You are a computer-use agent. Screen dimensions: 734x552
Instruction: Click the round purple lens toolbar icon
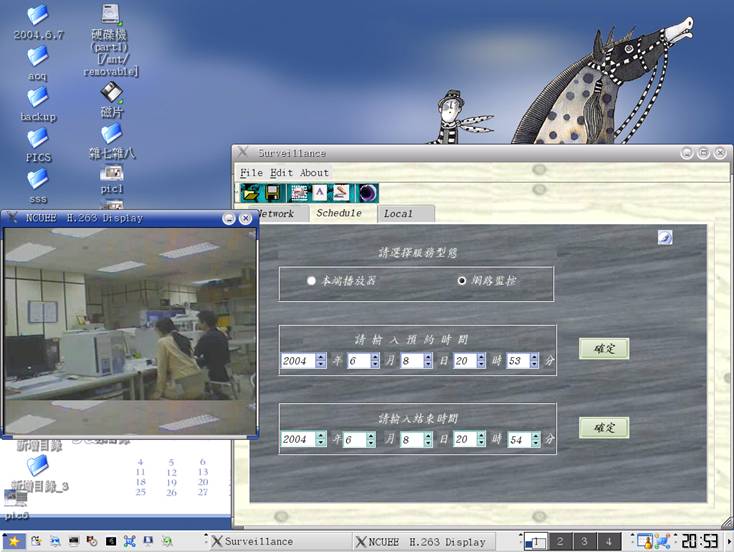pyautogui.click(x=367, y=192)
